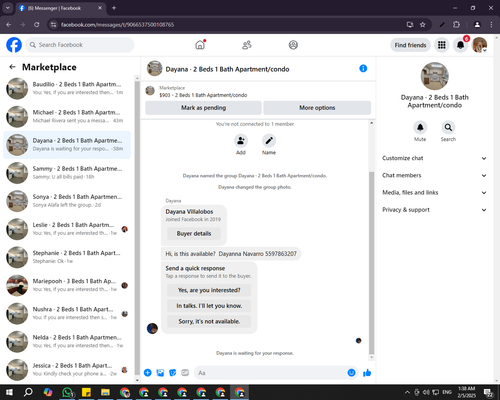500x400 pixels.
Task: Click the conversation list scrollbar
Action: pos(137,228)
